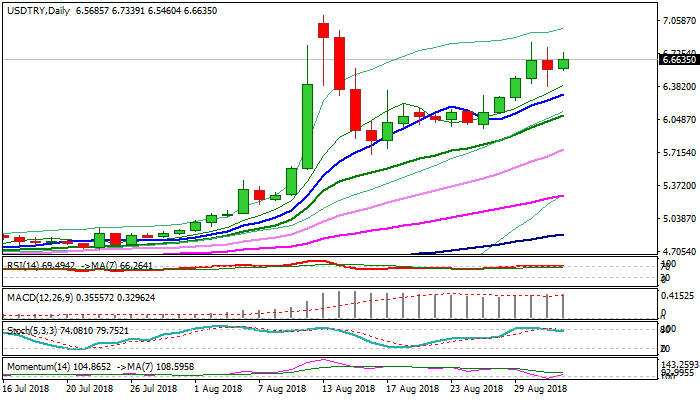Click the 23 Aug 2018 date marker

(474, 387)
